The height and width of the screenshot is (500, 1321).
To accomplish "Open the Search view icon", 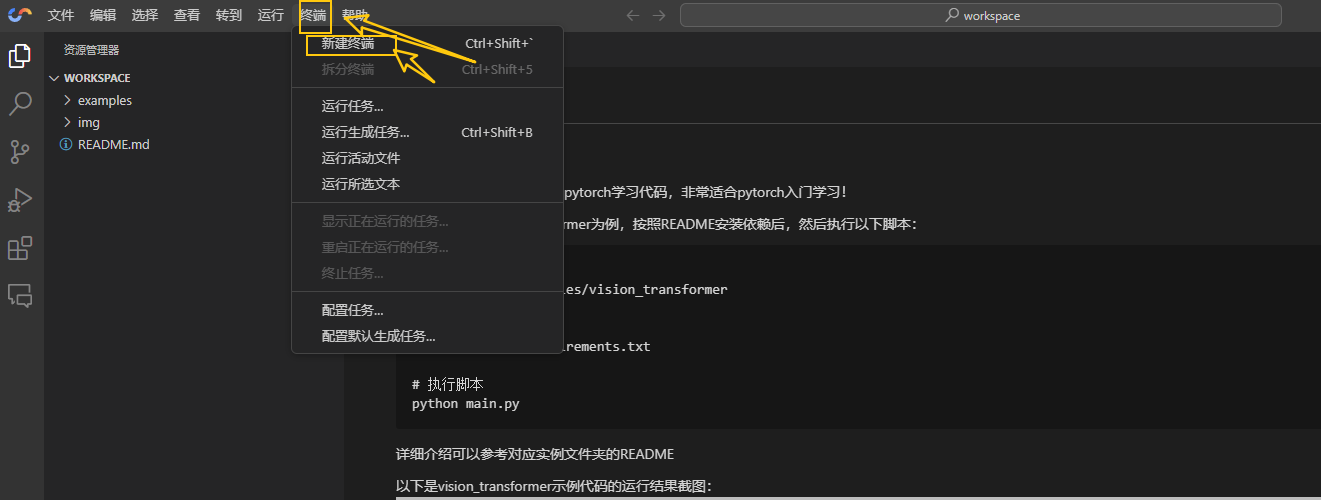I will pyautogui.click(x=20, y=103).
